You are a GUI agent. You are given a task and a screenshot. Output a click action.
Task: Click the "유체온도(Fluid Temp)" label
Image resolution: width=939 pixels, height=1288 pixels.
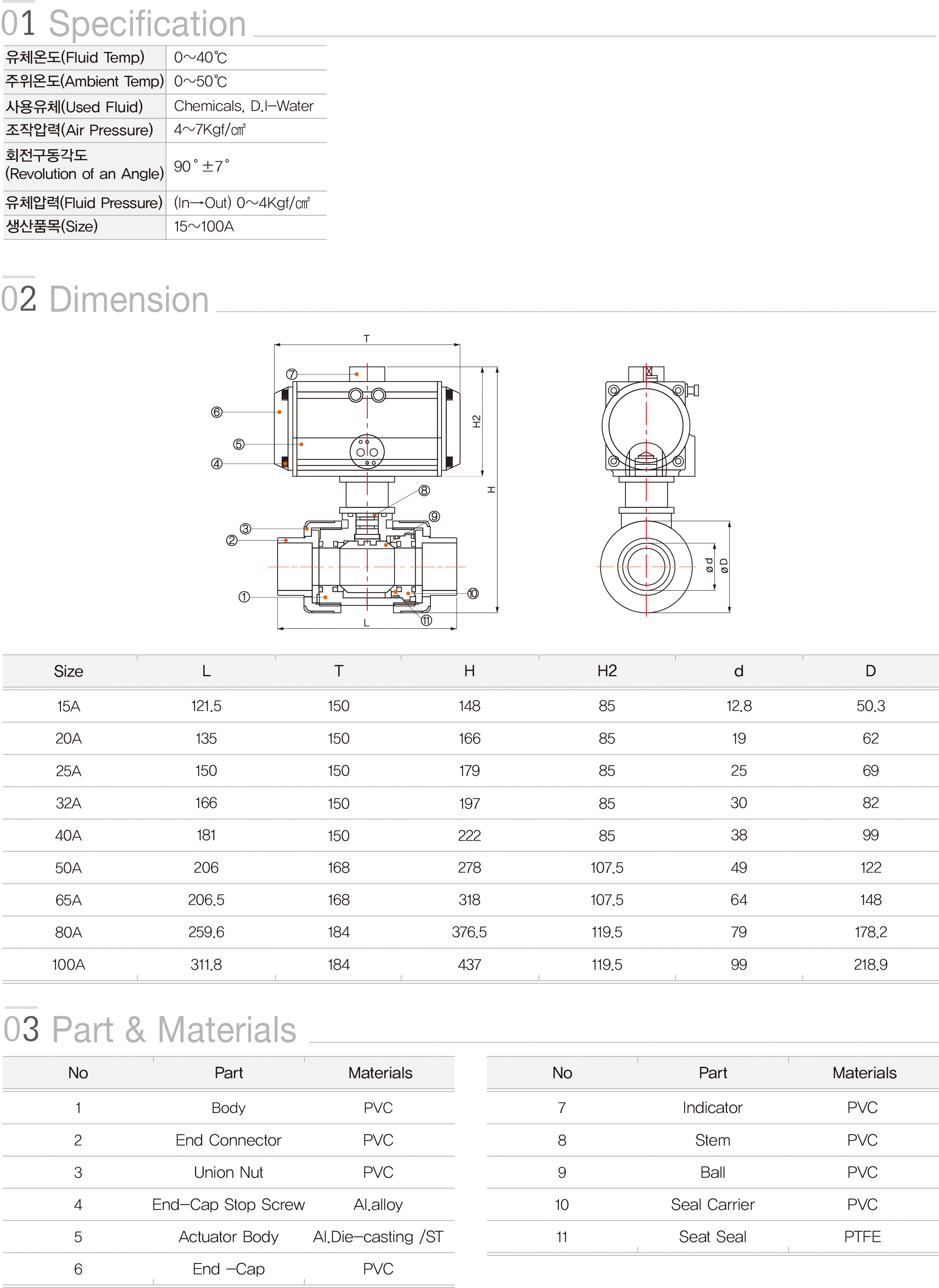coord(75,58)
